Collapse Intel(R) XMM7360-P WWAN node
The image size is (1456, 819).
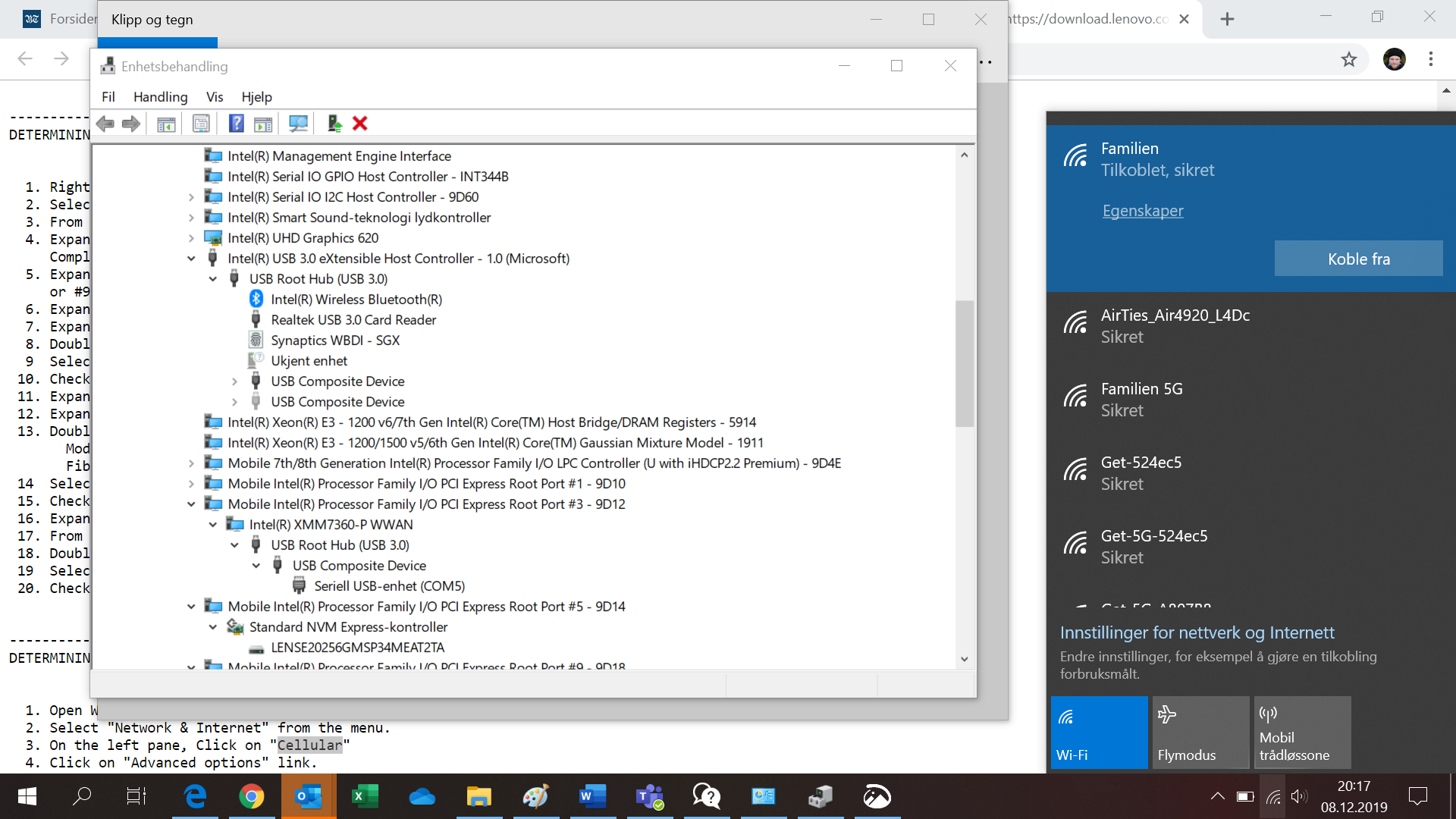tap(213, 525)
